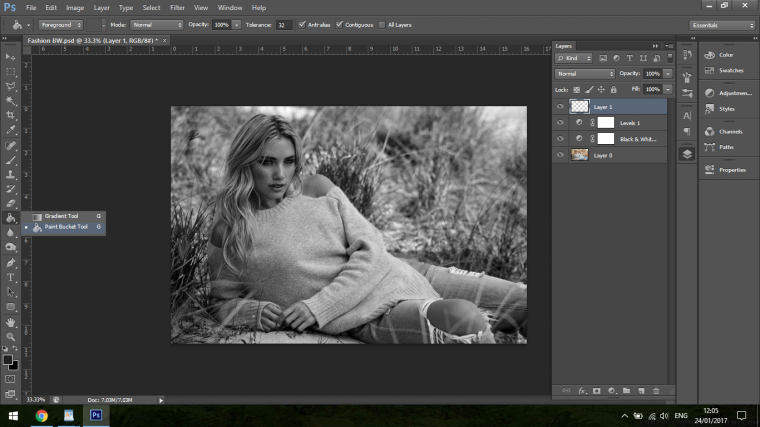Image resolution: width=760 pixels, height=427 pixels.
Task: Create a new layer icon
Action: coord(641,391)
